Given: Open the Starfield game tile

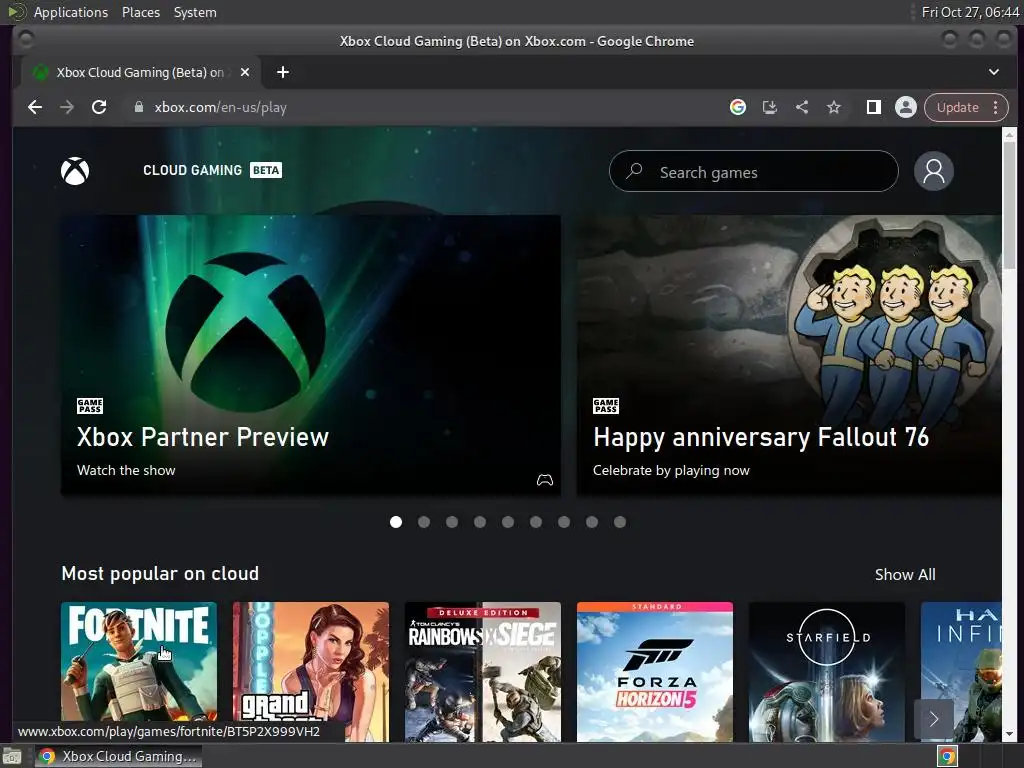Looking at the screenshot, I should click(827, 671).
